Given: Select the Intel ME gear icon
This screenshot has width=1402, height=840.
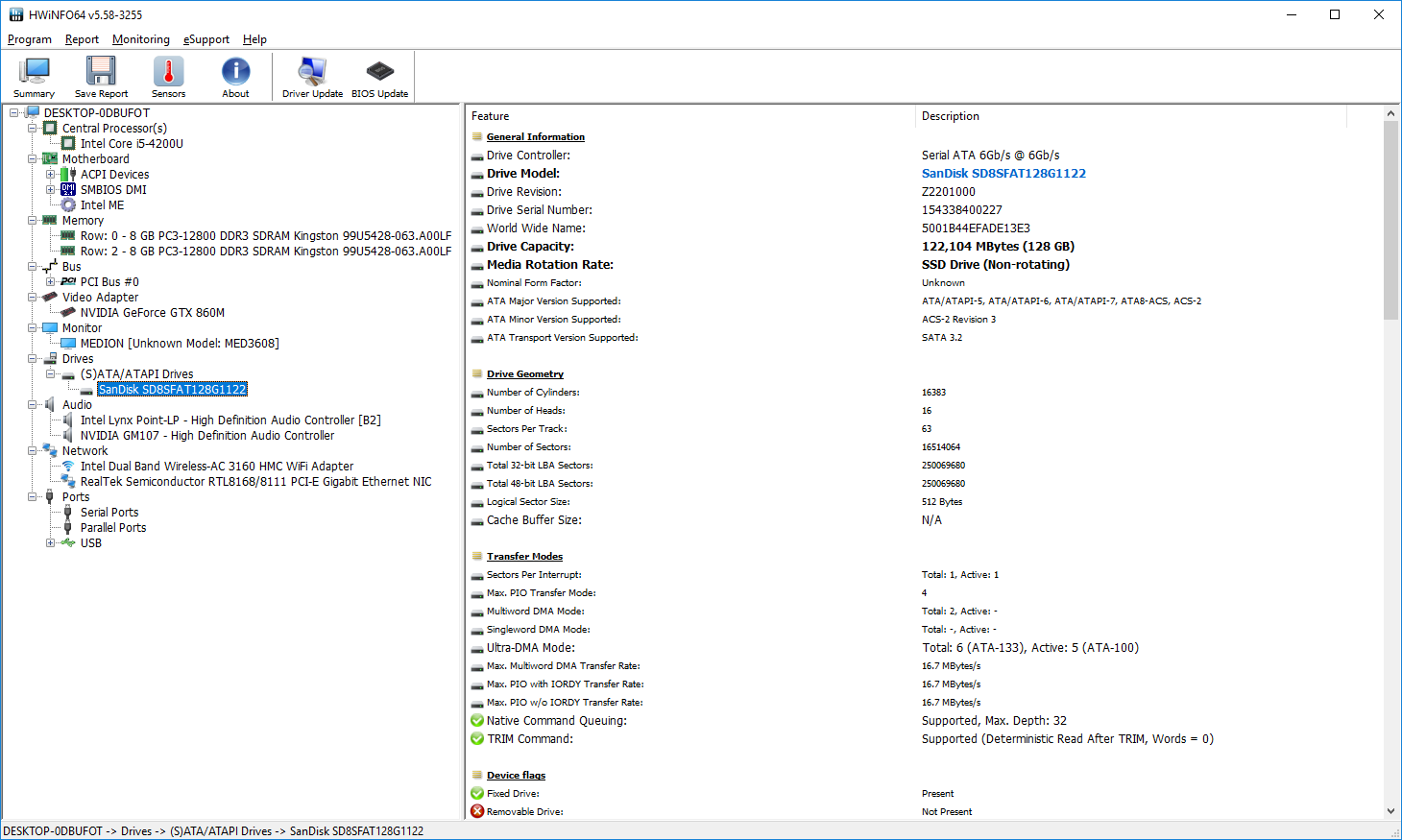Looking at the screenshot, I should [x=68, y=204].
